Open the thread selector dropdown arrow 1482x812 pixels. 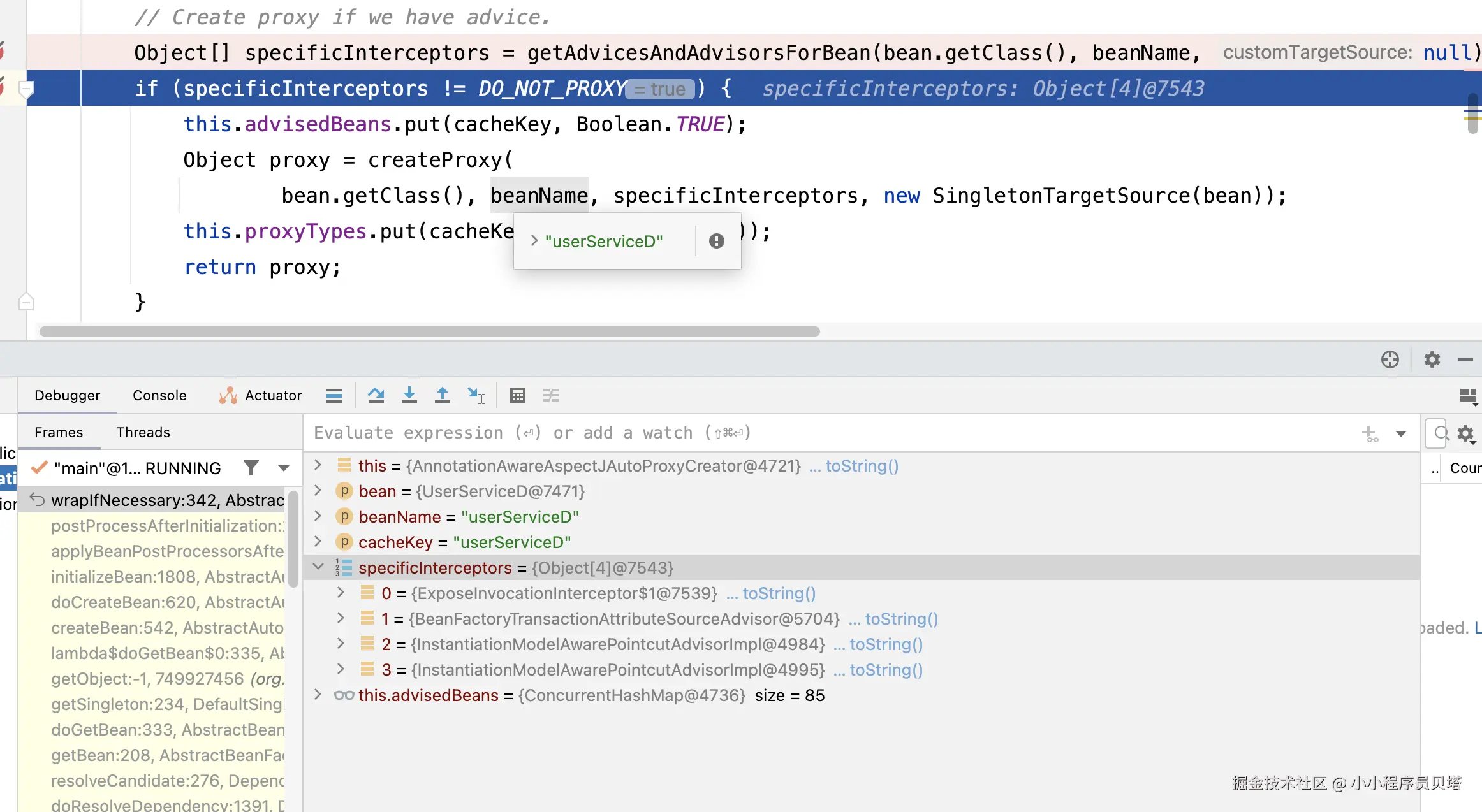pos(284,468)
